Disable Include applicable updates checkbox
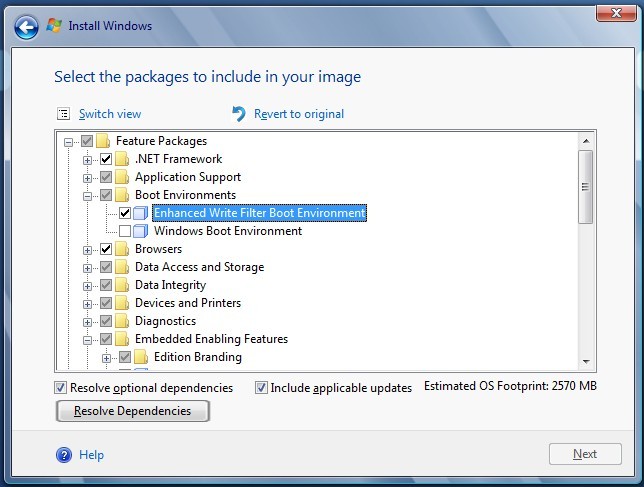The image size is (644, 487). [261, 388]
